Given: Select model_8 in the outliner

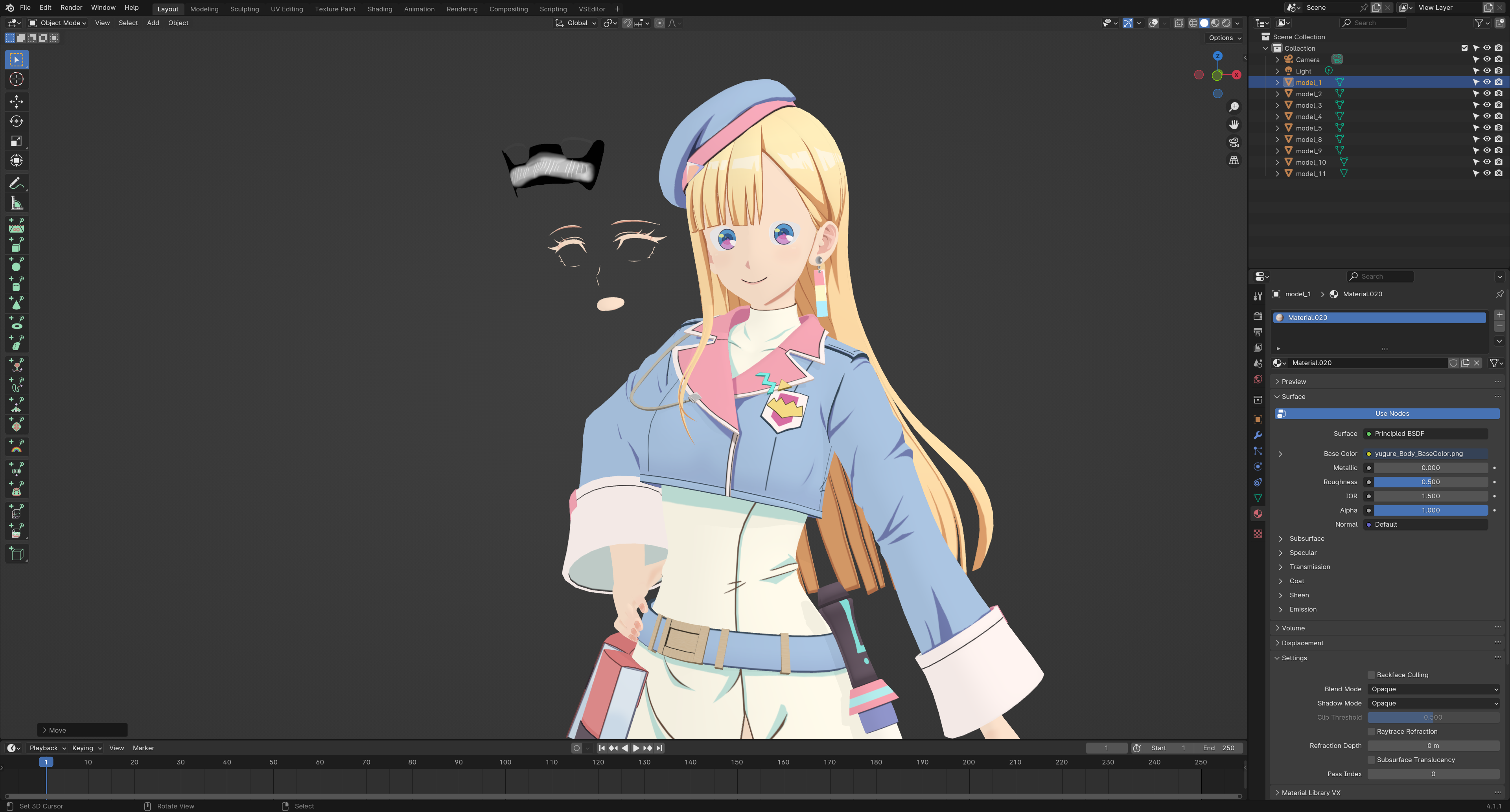Looking at the screenshot, I should [1308, 140].
